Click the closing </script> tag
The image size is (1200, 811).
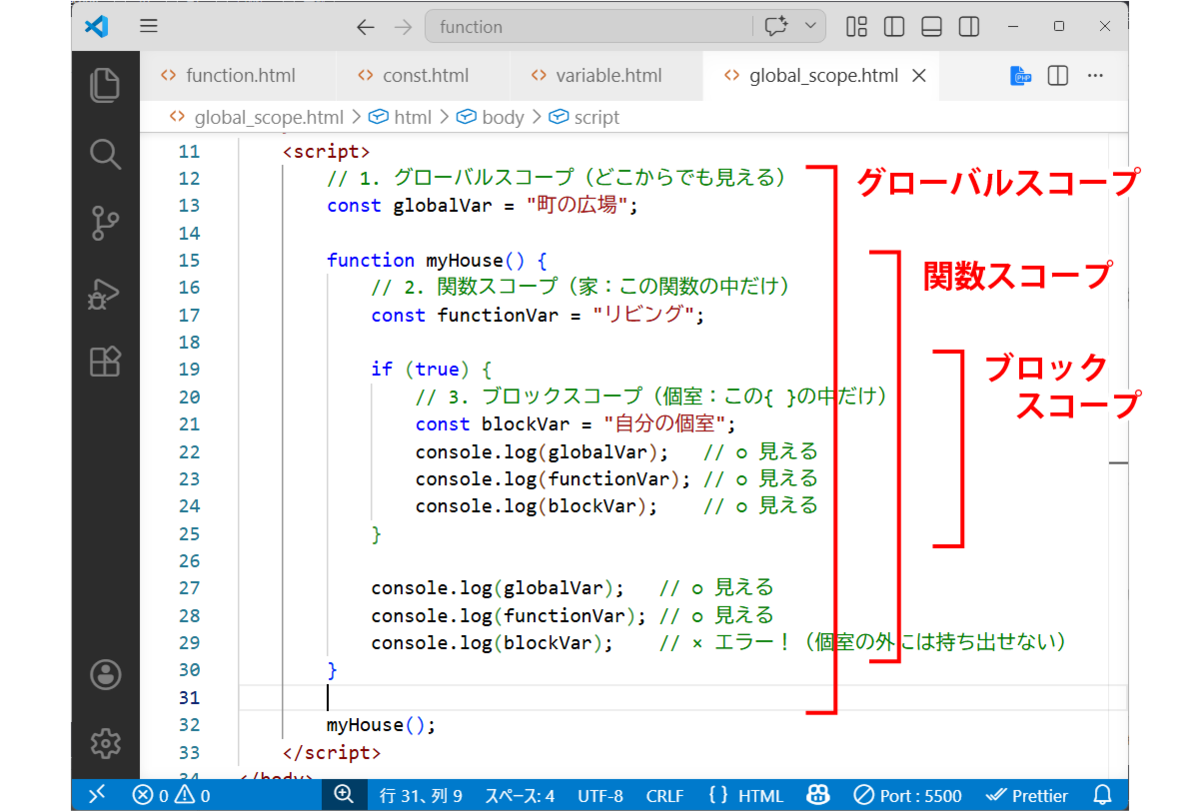[333, 752]
